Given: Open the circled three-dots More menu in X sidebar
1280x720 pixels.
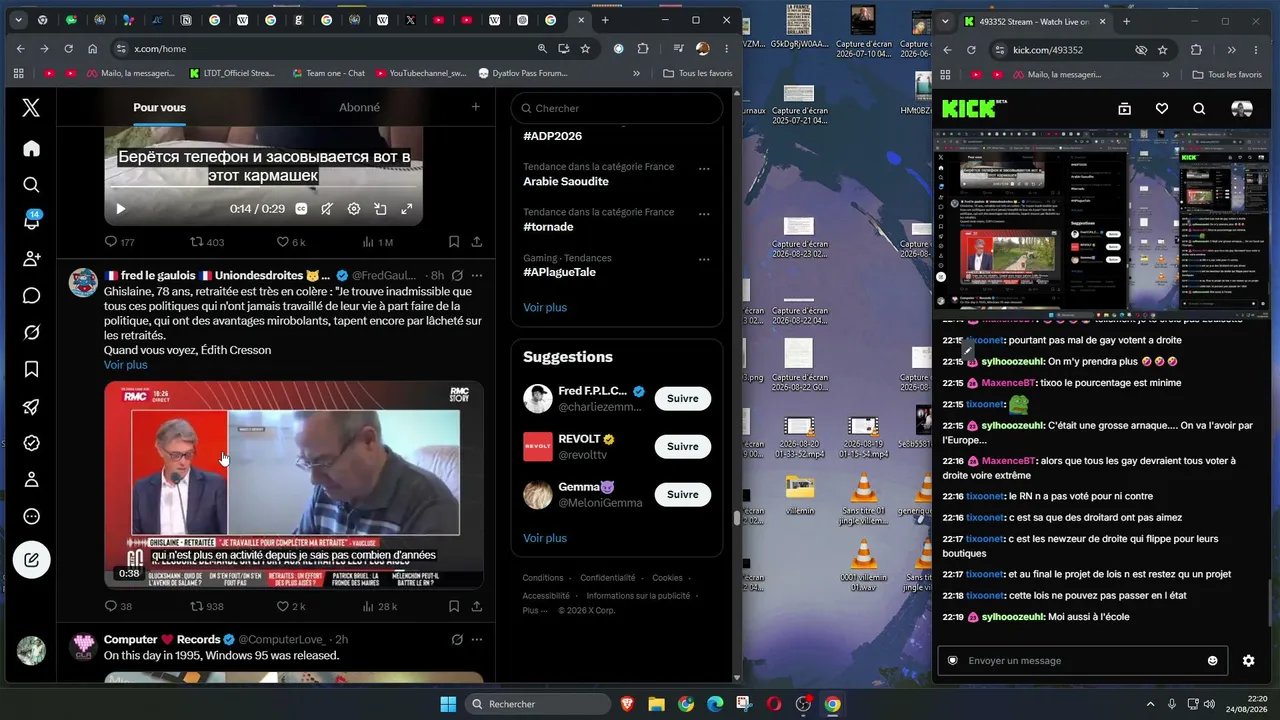Looking at the screenshot, I should point(31,517).
